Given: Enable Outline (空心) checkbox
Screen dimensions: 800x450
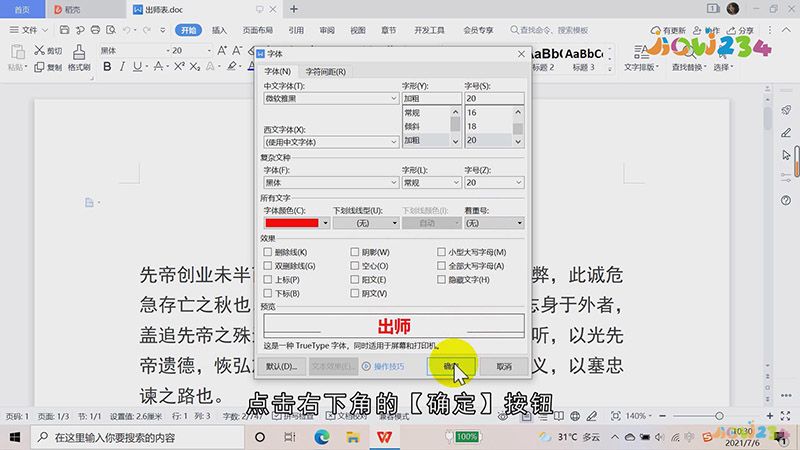Looking at the screenshot, I should [355, 266].
